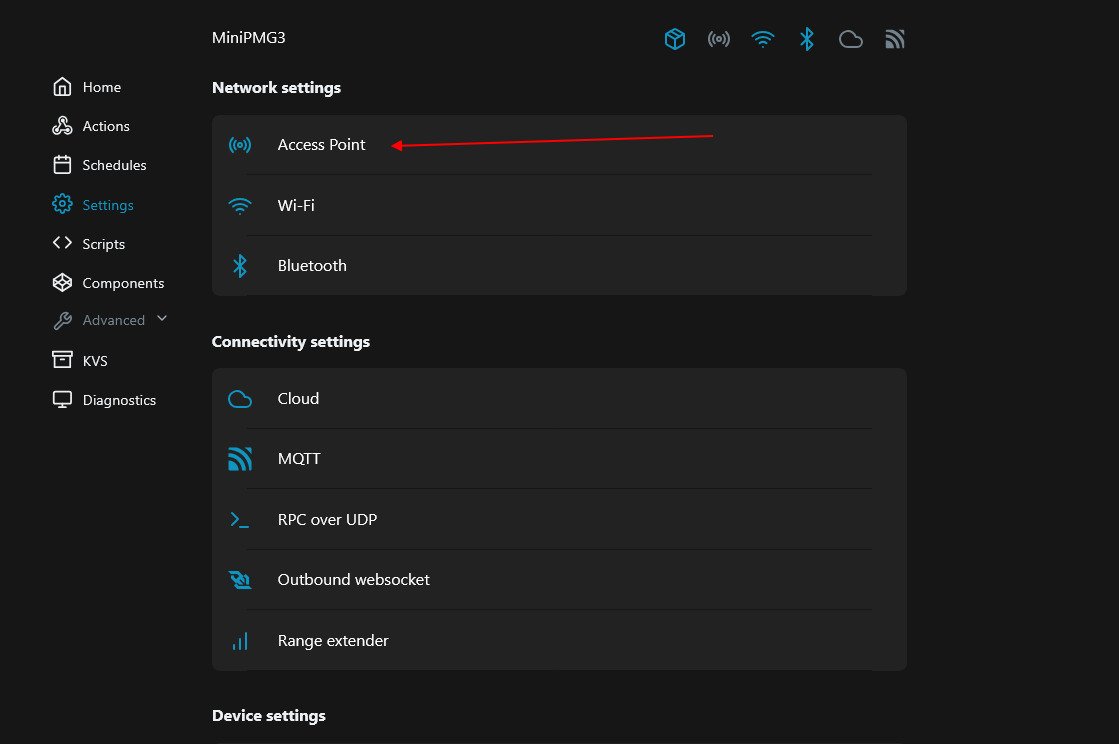Click the cube device icon in header
This screenshot has height=744, width=1119.
[x=675, y=39]
